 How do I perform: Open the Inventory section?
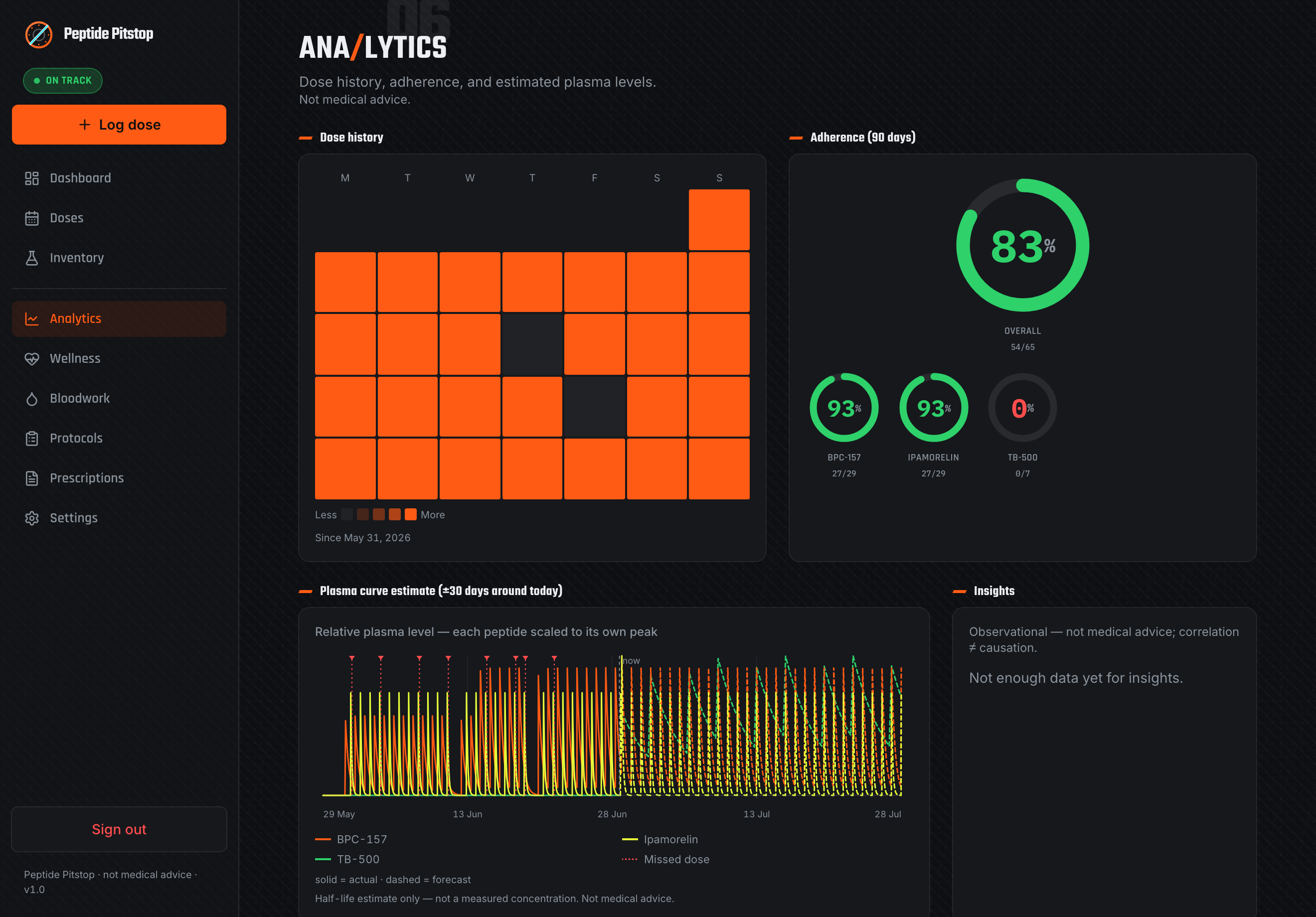[119, 258]
